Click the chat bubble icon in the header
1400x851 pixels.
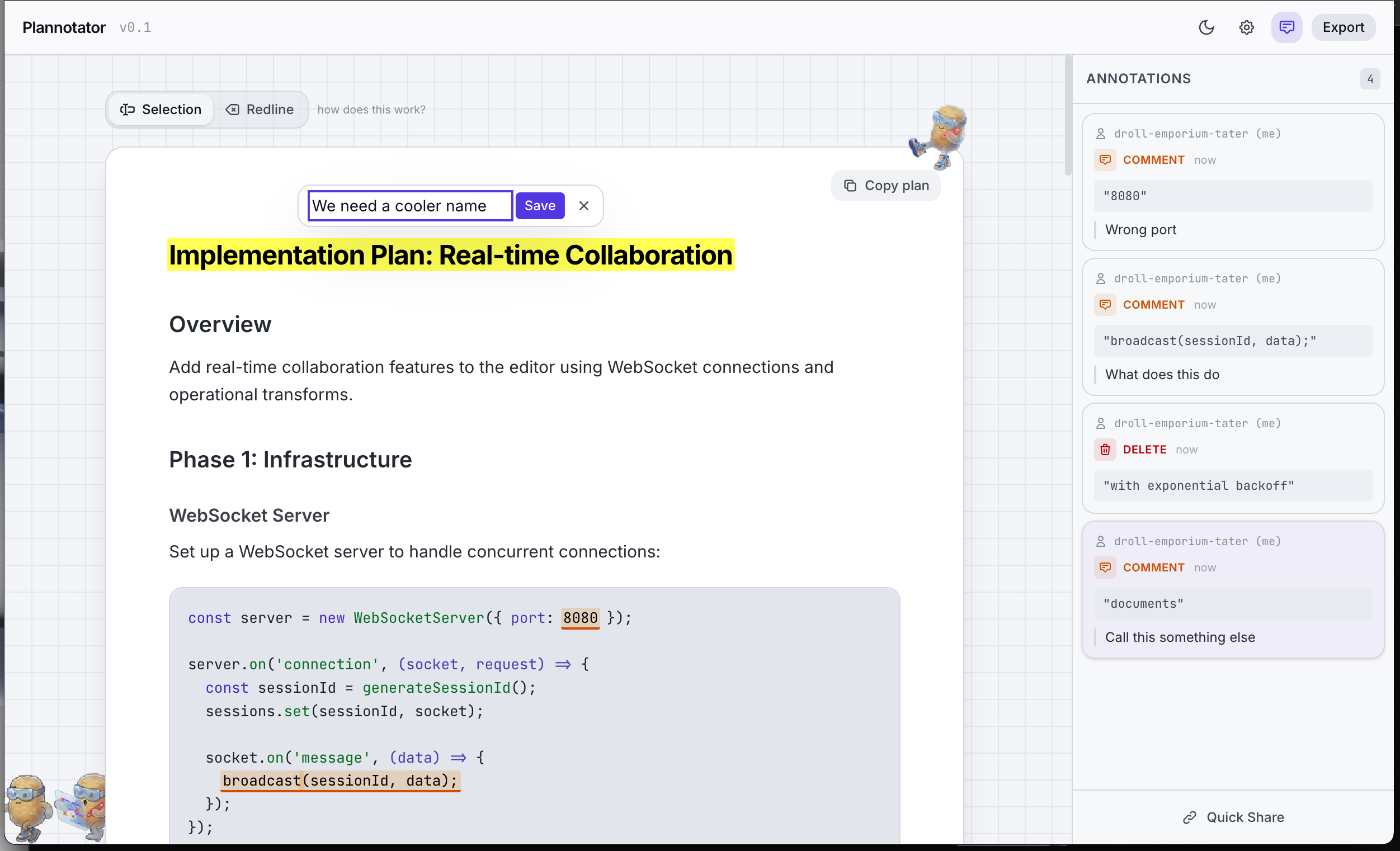pyautogui.click(x=1286, y=27)
